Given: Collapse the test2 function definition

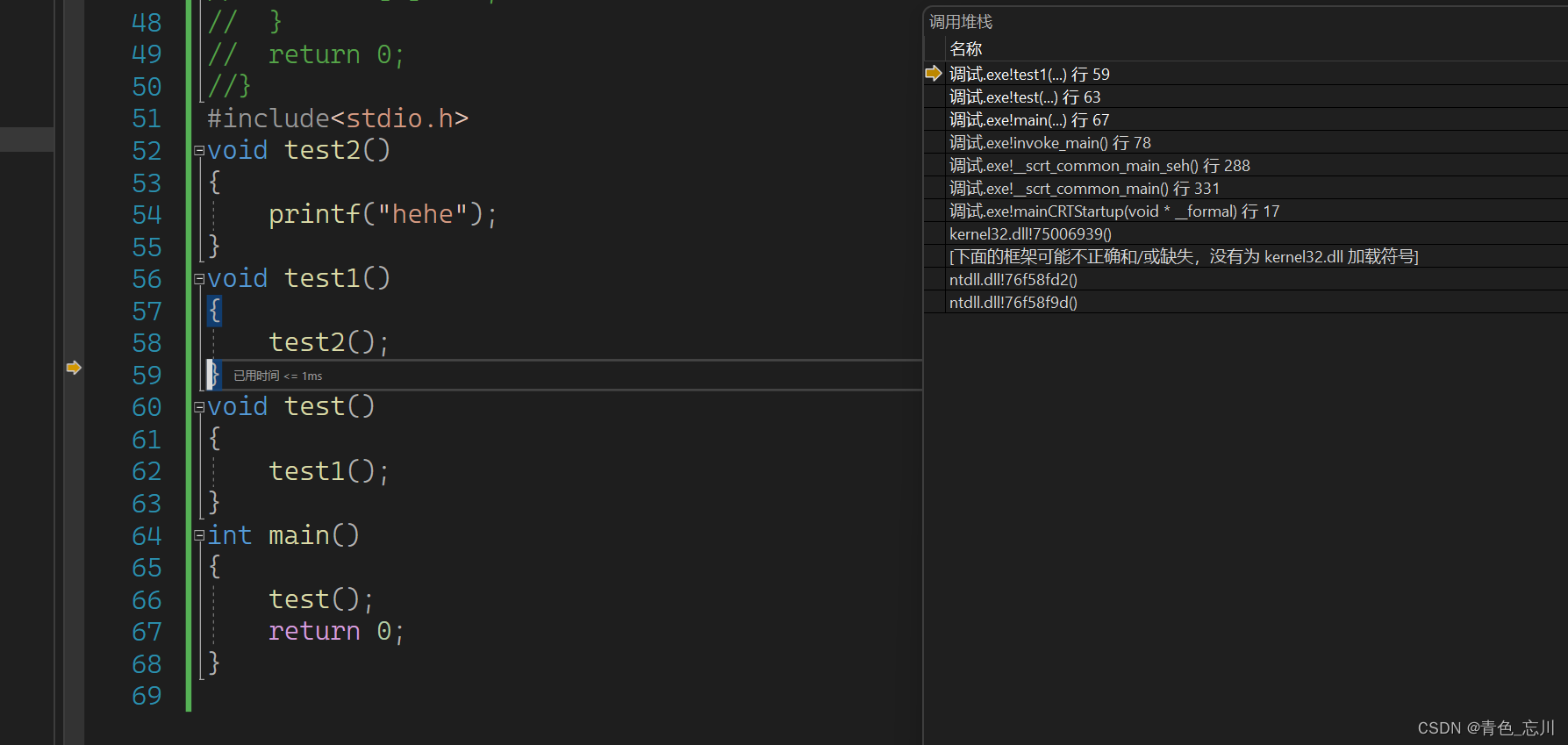Looking at the screenshot, I should click(x=199, y=151).
